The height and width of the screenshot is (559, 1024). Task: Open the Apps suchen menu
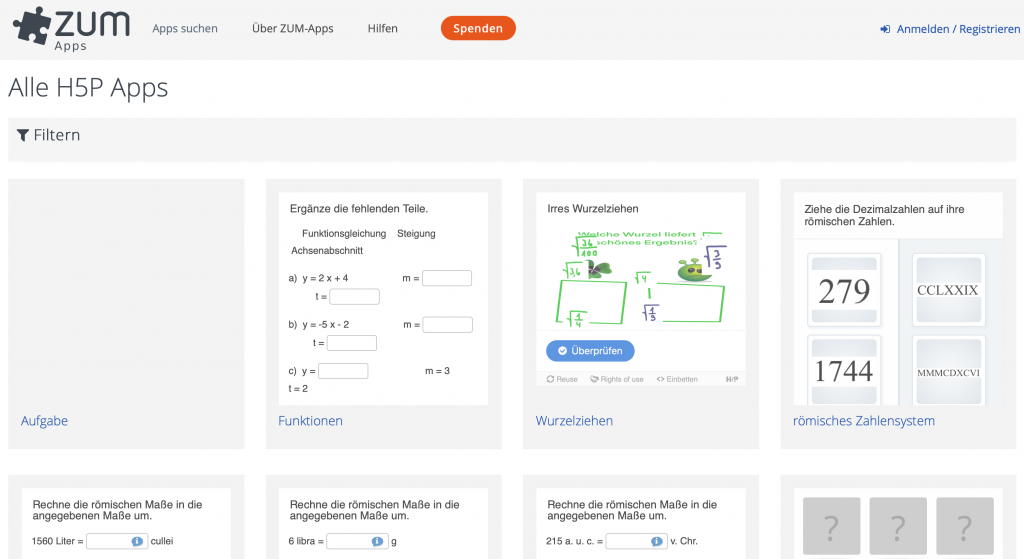(x=185, y=29)
